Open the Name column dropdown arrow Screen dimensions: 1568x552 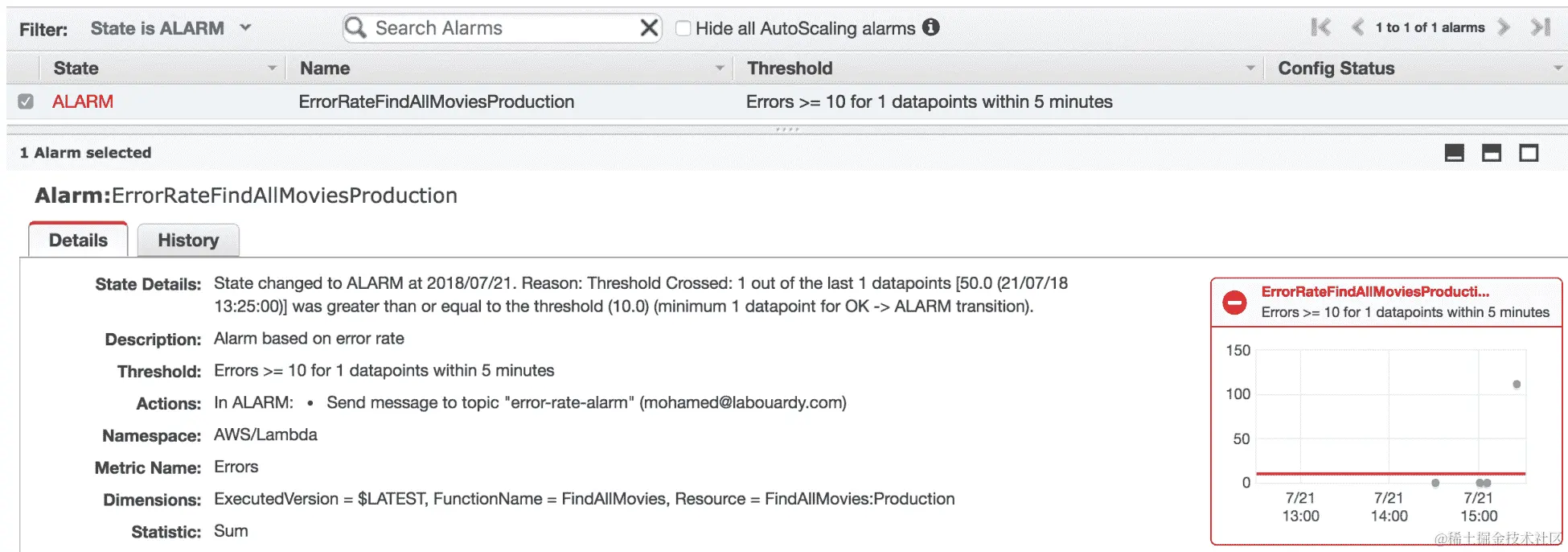point(720,68)
